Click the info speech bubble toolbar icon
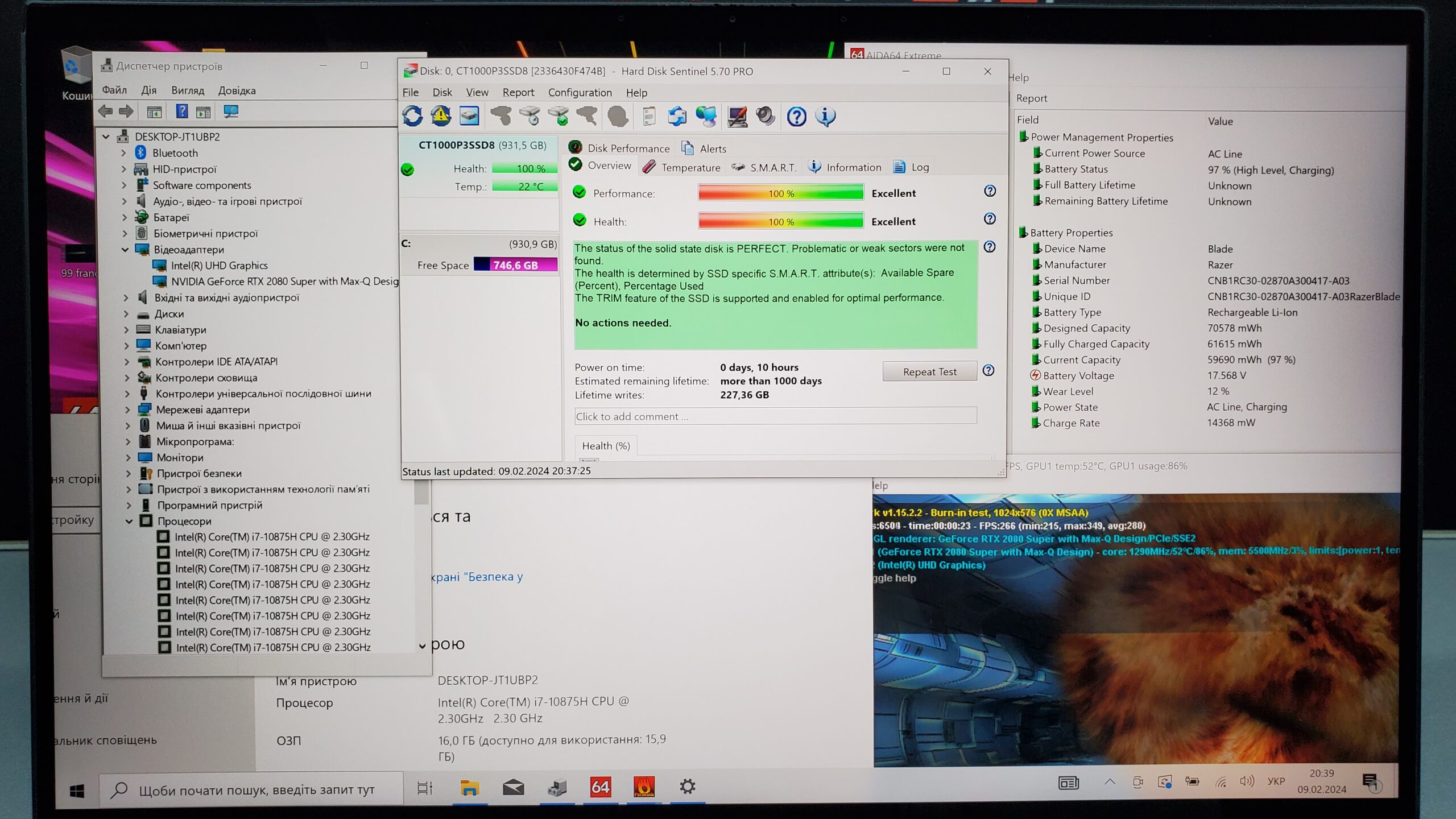Screen dimensions: 1456x819 [x=825, y=117]
